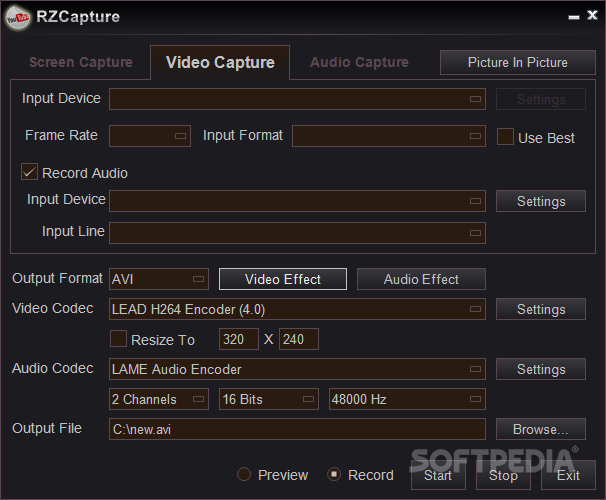Switch to the Screen Capture tab
Screen dimensions: 606x500
[81, 62]
